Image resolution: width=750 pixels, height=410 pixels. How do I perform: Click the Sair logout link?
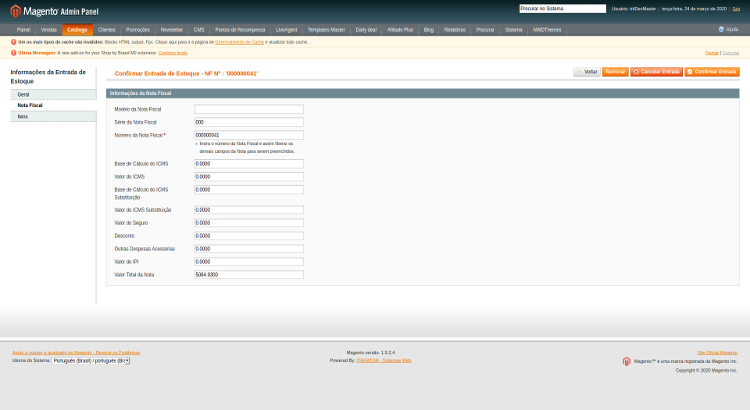[736, 9]
